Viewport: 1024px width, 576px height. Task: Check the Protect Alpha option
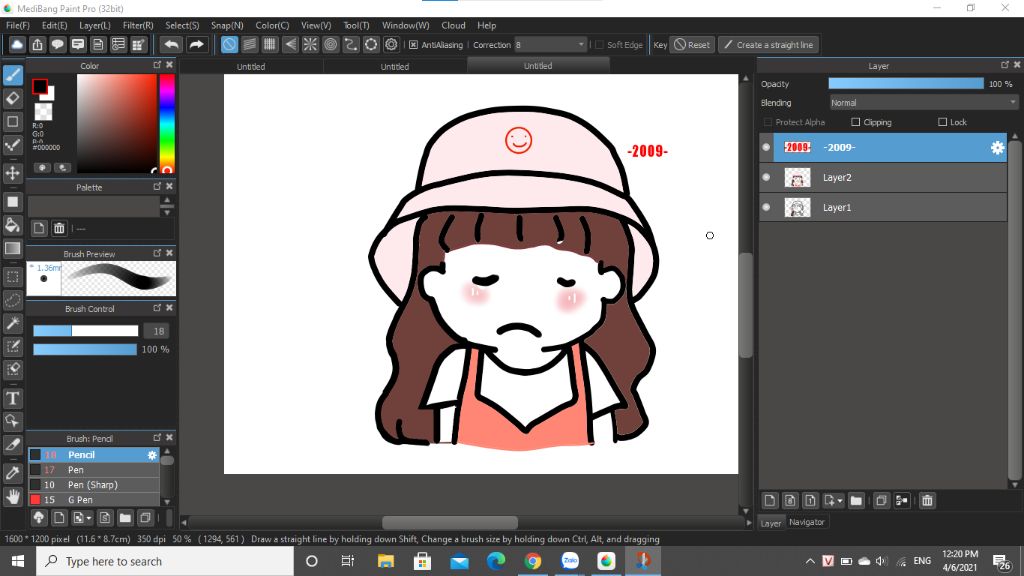point(768,122)
